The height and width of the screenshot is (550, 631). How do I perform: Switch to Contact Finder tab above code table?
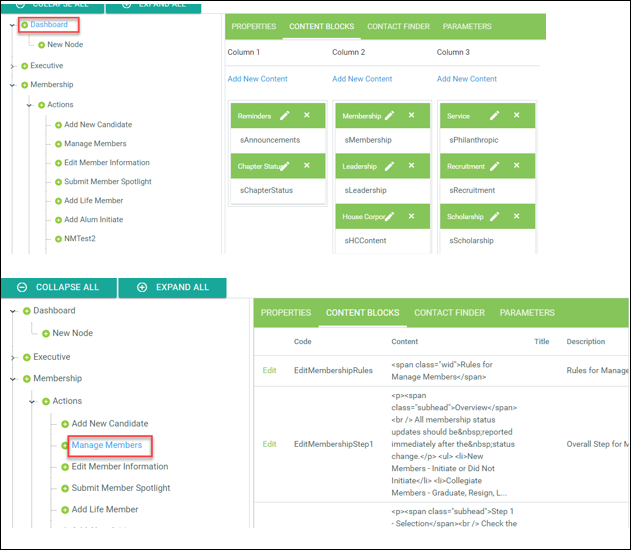[449, 313]
